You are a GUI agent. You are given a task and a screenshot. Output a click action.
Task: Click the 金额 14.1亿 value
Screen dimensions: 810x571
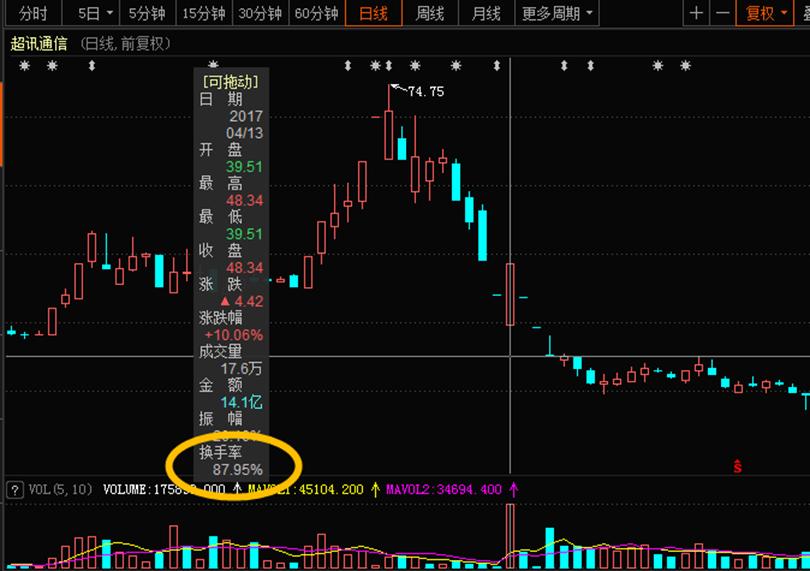[x=241, y=402]
